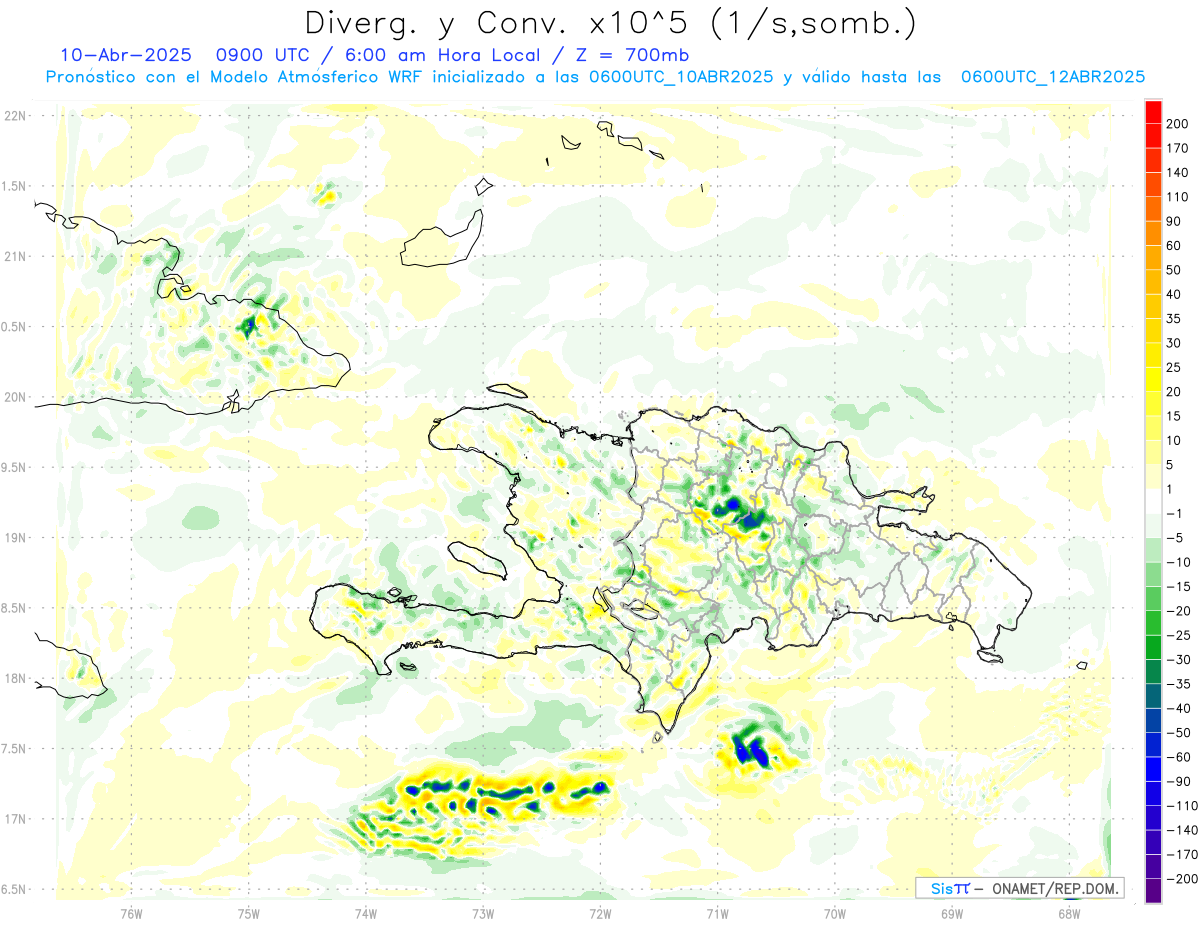Pick the yellow swatch between 25 and 20

1154,379
